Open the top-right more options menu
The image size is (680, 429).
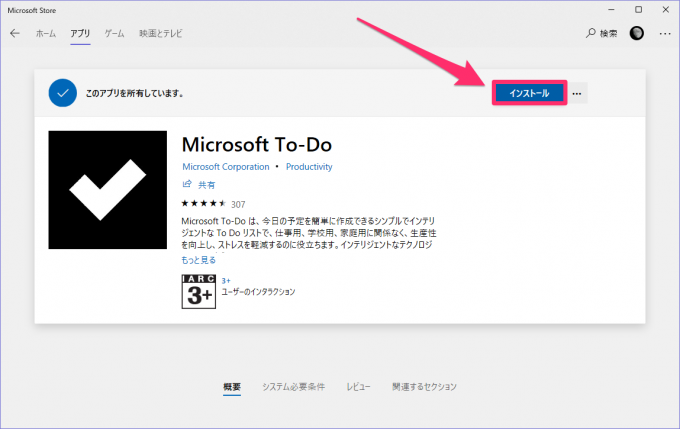[665, 33]
